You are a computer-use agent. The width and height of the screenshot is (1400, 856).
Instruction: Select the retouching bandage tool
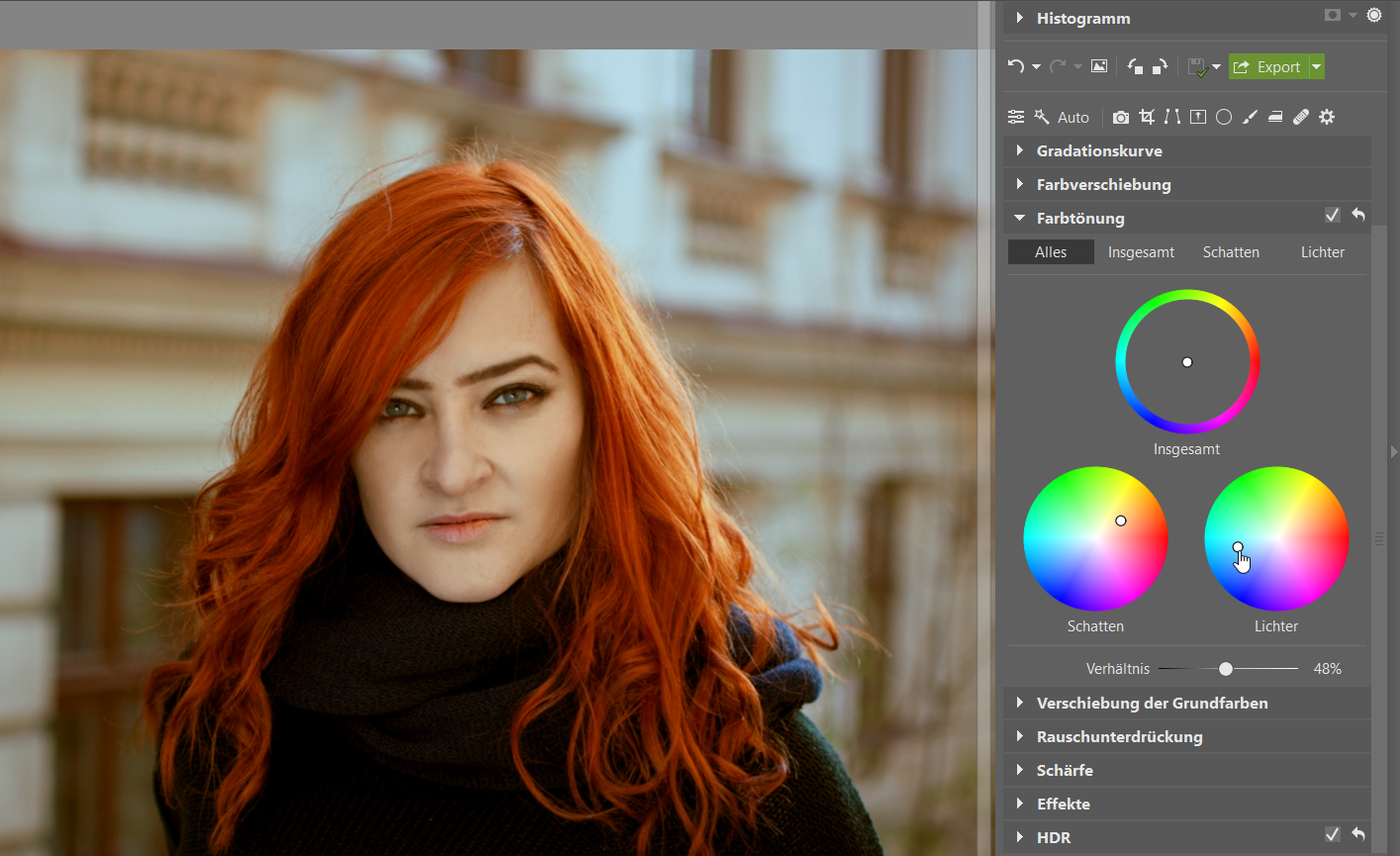pos(1301,117)
